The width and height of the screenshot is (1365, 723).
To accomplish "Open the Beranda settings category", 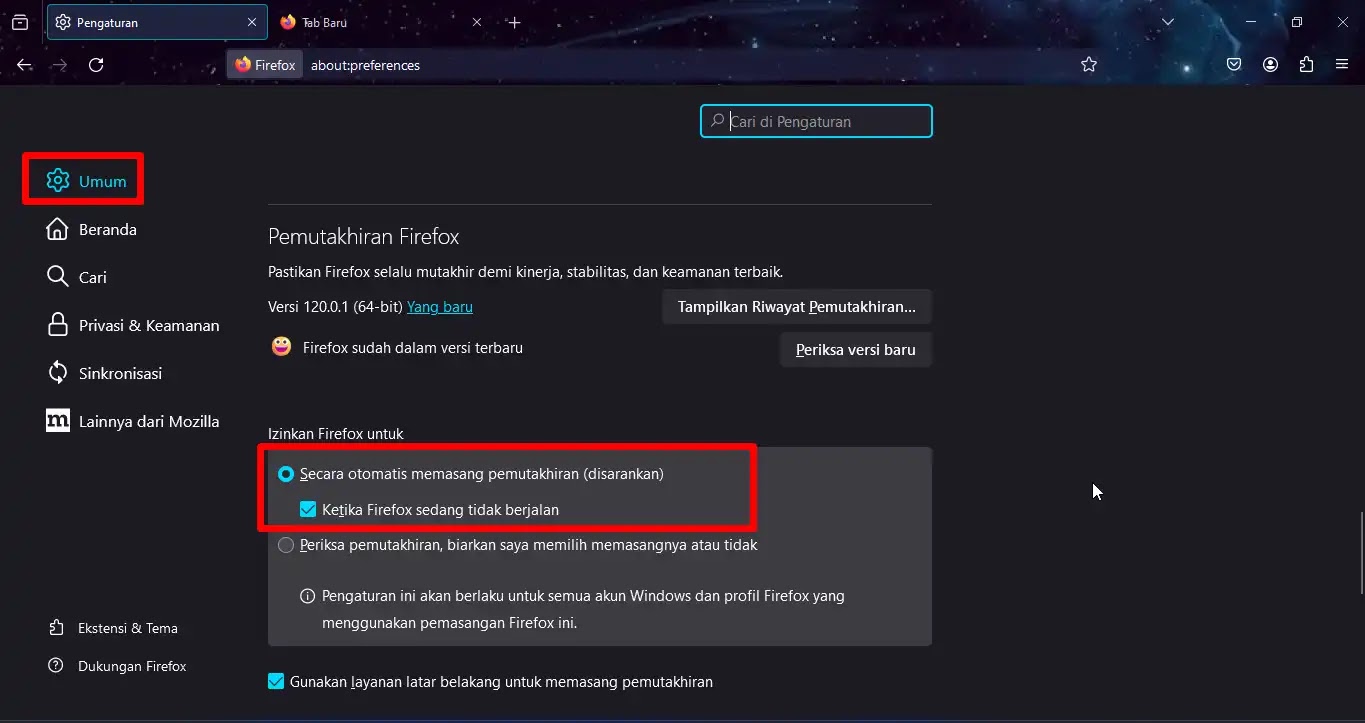I will tap(92, 229).
